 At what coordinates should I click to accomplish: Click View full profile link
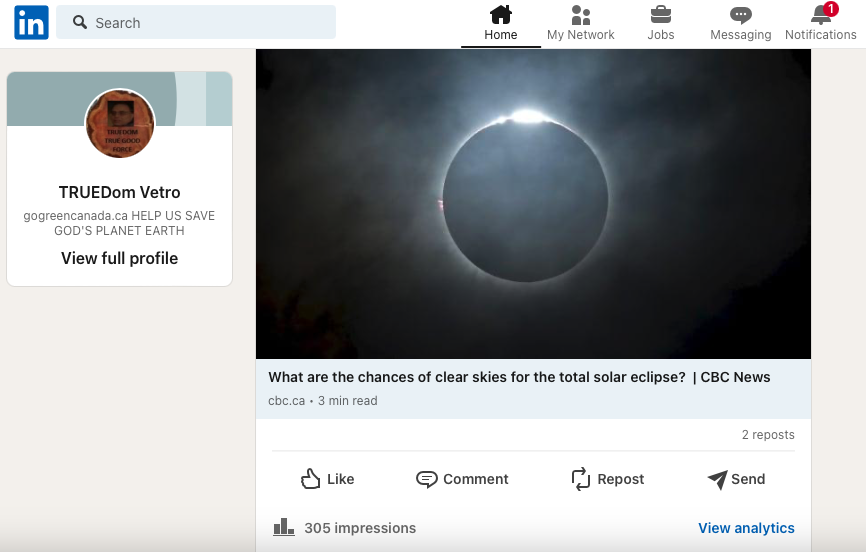119,258
